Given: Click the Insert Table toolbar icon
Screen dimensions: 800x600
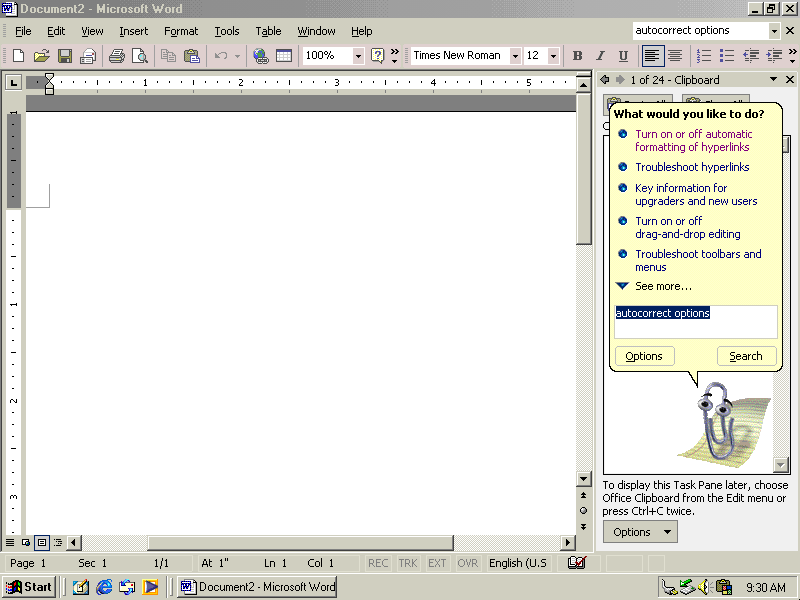Looking at the screenshot, I should click(x=284, y=56).
